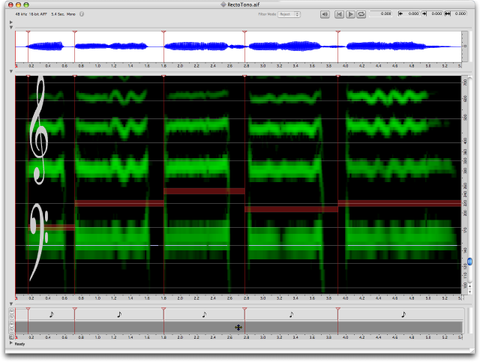Viewport: 480px width, 362px height.
Task: Collapse the spectrogram panel disclosure triangle
Action: [11, 71]
